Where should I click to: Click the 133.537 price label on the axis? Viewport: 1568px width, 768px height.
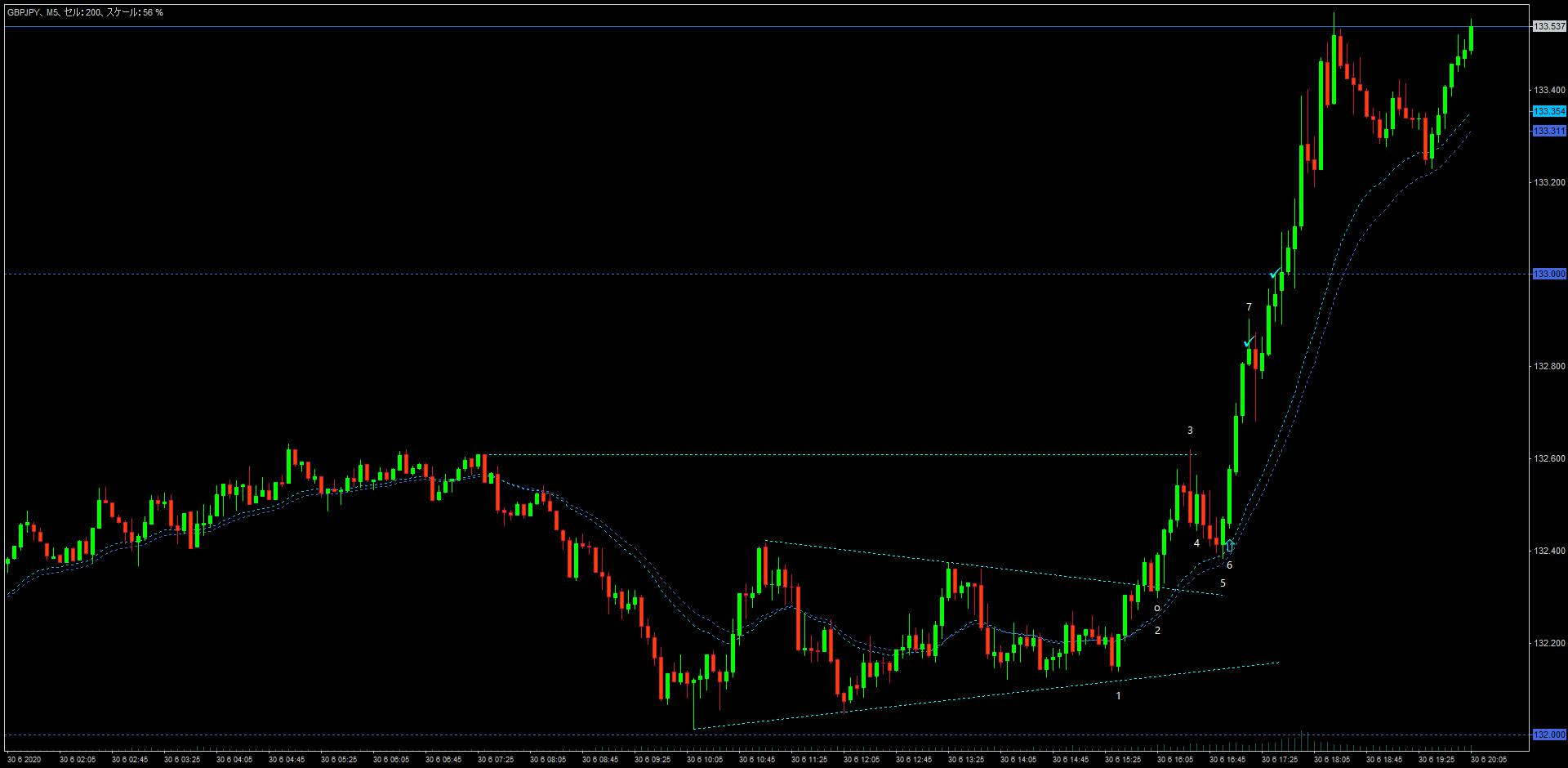click(x=1549, y=26)
